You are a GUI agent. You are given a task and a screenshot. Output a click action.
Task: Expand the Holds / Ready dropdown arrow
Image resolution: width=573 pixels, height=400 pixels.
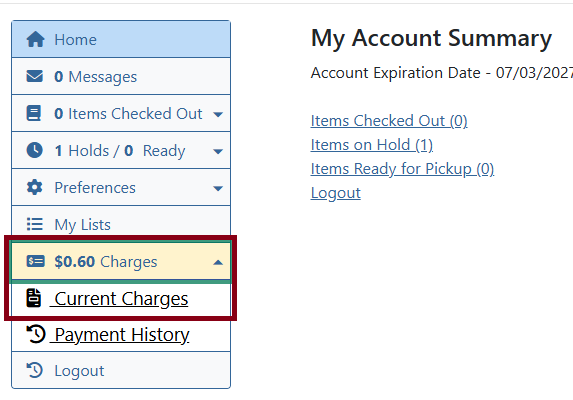[218, 151]
